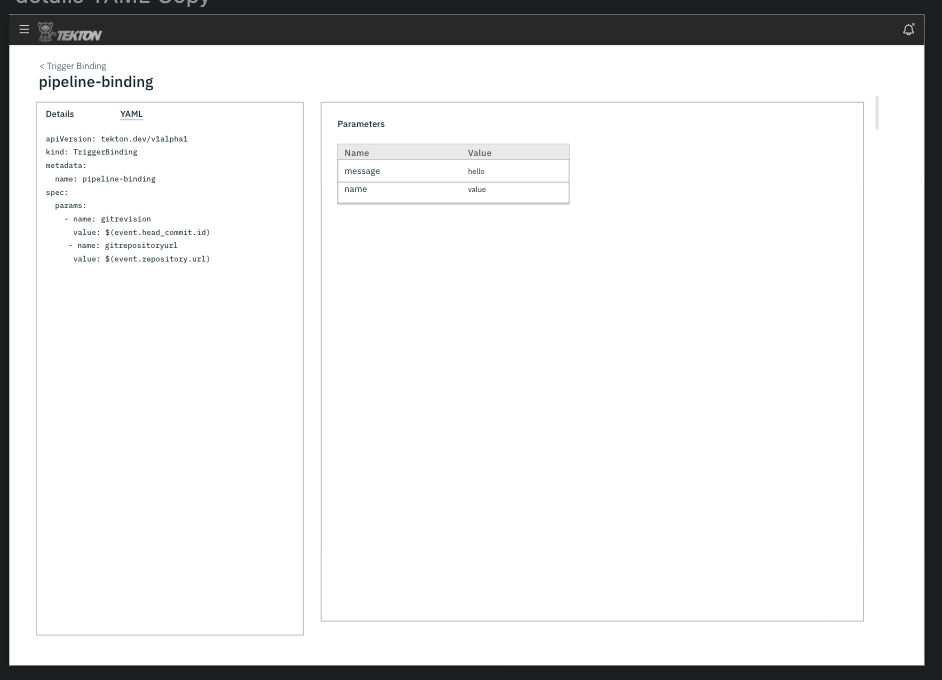Click the Tekton logo in the header
Image resolution: width=942 pixels, height=680 pixels.
(x=68, y=31)
